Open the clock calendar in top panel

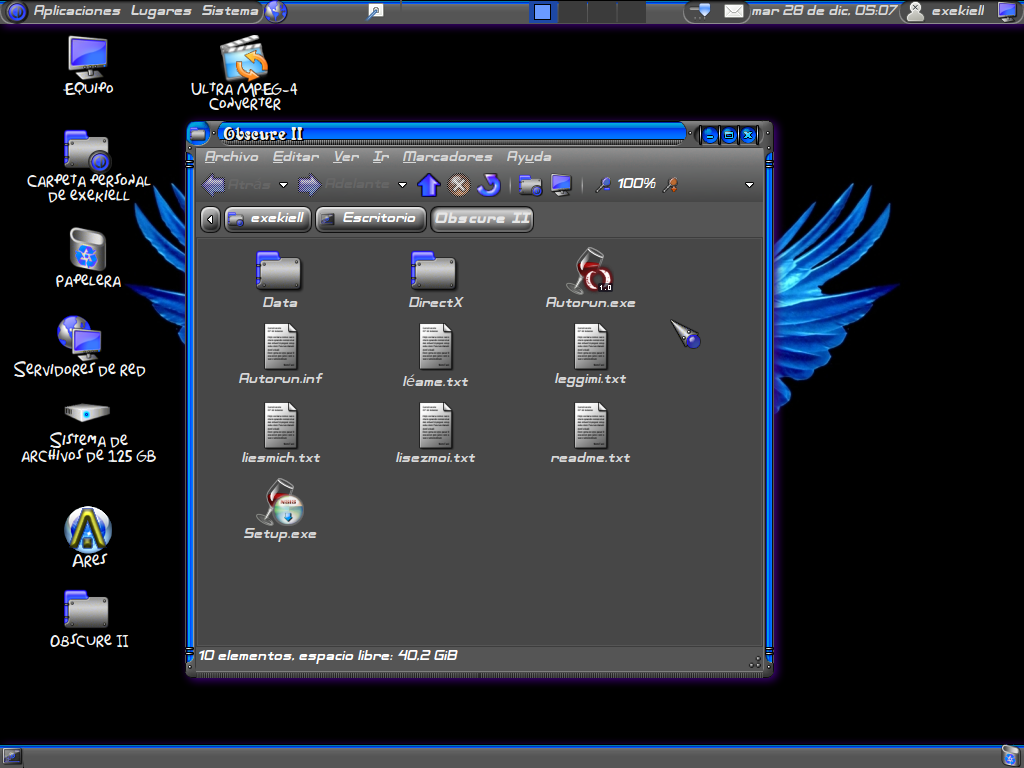[x=824, y=11]
